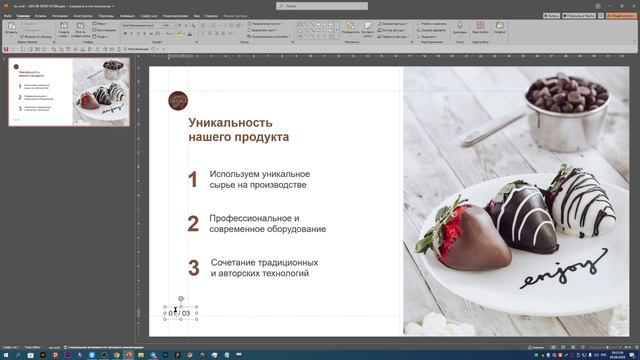Switch to the Insert (Вставка) tab
640x360 pixels.
click(x=40, y=16)
